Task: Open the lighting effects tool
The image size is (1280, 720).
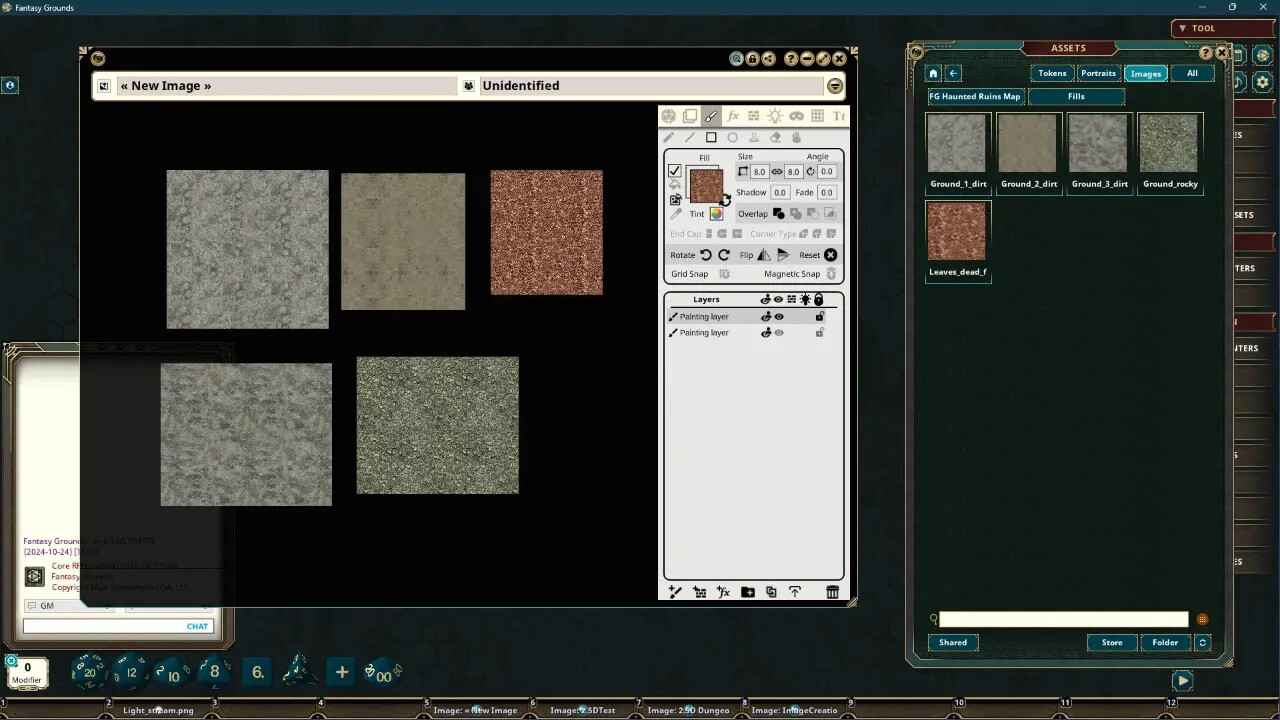Action: coord(775,116)
